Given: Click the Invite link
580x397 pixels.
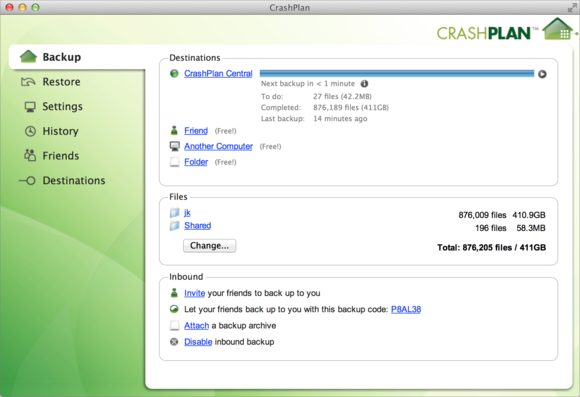Looking at the screenshot, I should (195, 293).
